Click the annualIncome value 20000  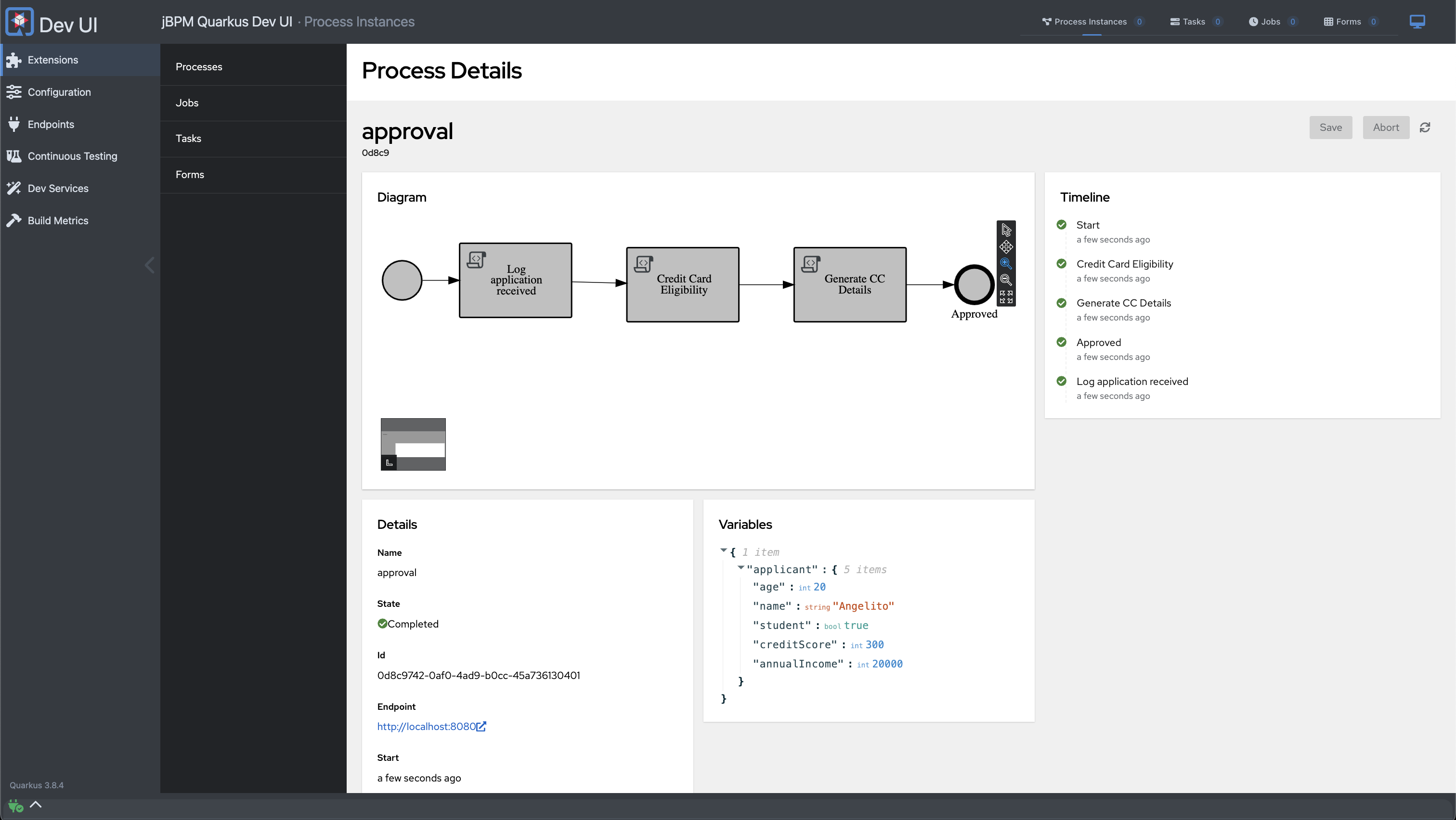pyautogui.click(x=887, y=664)
